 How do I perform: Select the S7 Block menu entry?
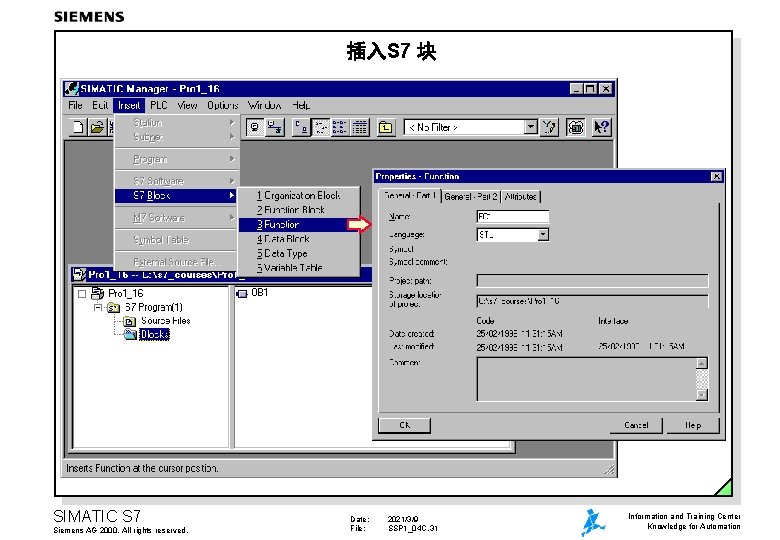pyautogui.click(x=176, y=195)
